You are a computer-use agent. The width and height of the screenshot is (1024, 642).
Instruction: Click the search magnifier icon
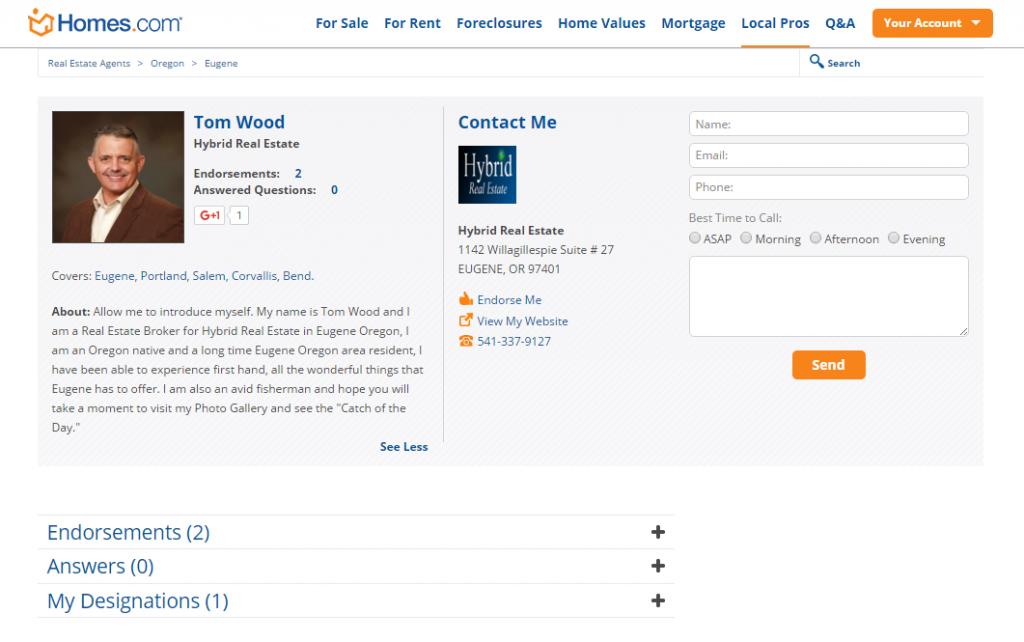(x=816, y=61)
